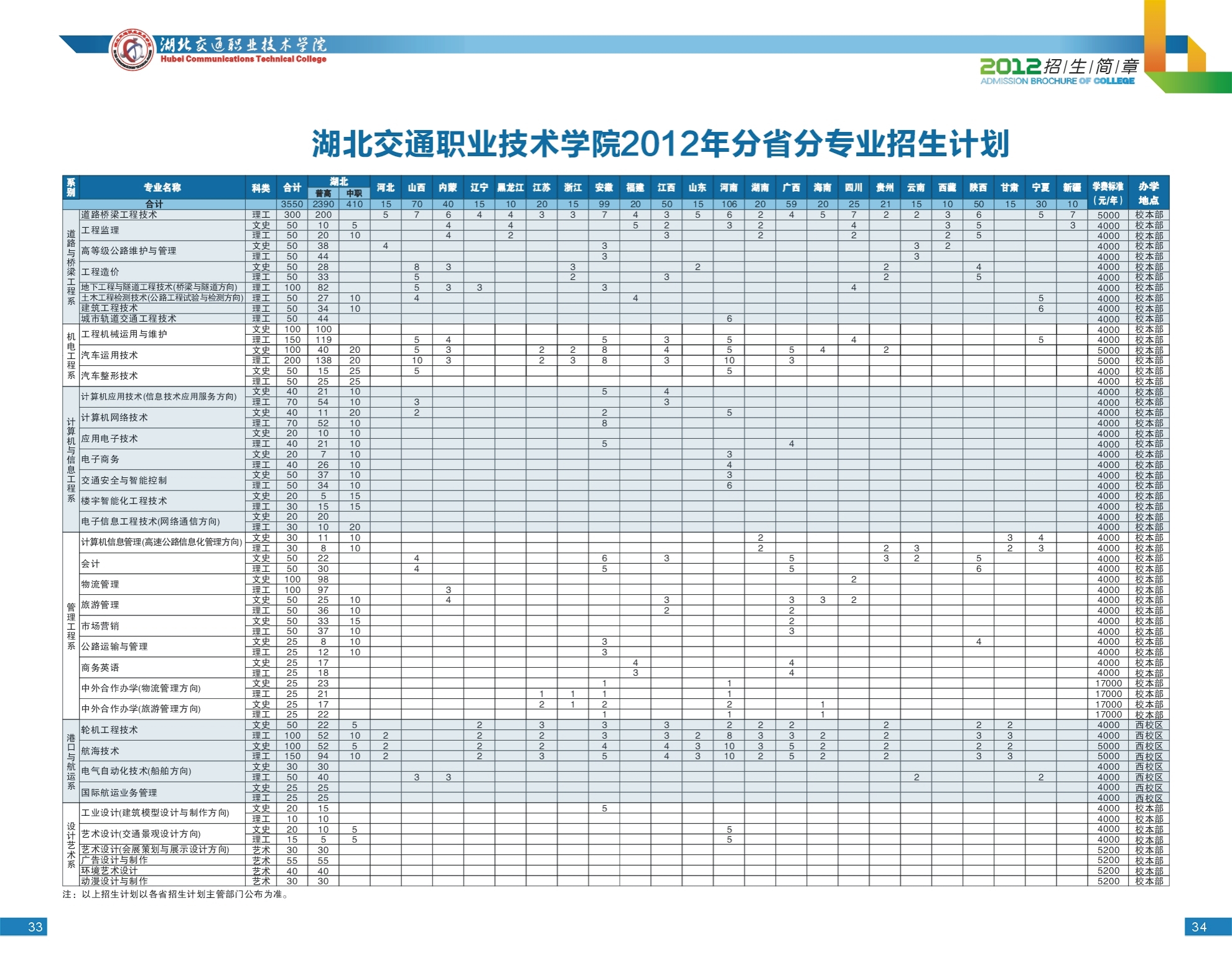This screenshot has height=977, width=1232.
Task: Click the 2012招生简章 heading text
Action: 1060,66
